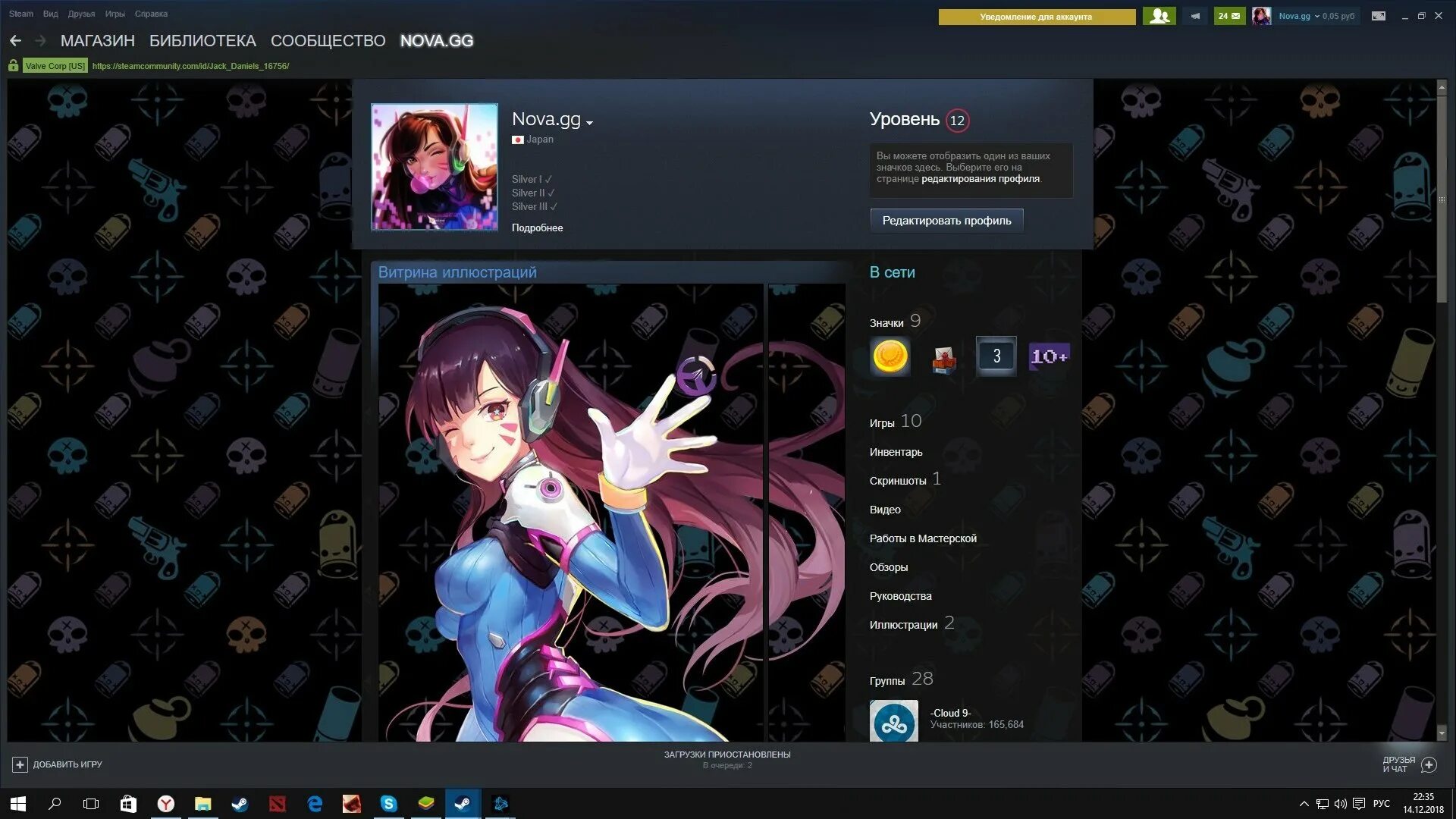Click the Редактировать профиль button

(946, 221)
